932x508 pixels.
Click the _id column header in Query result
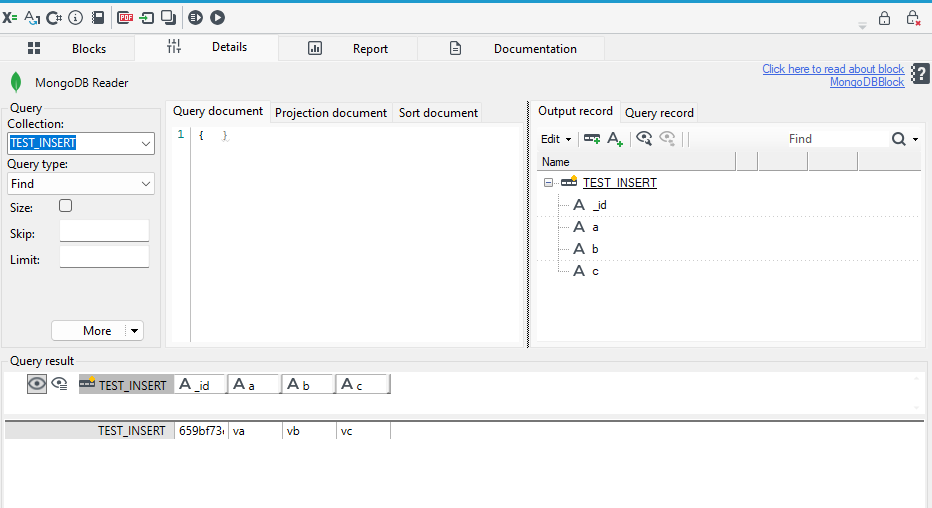coord(201,384)
